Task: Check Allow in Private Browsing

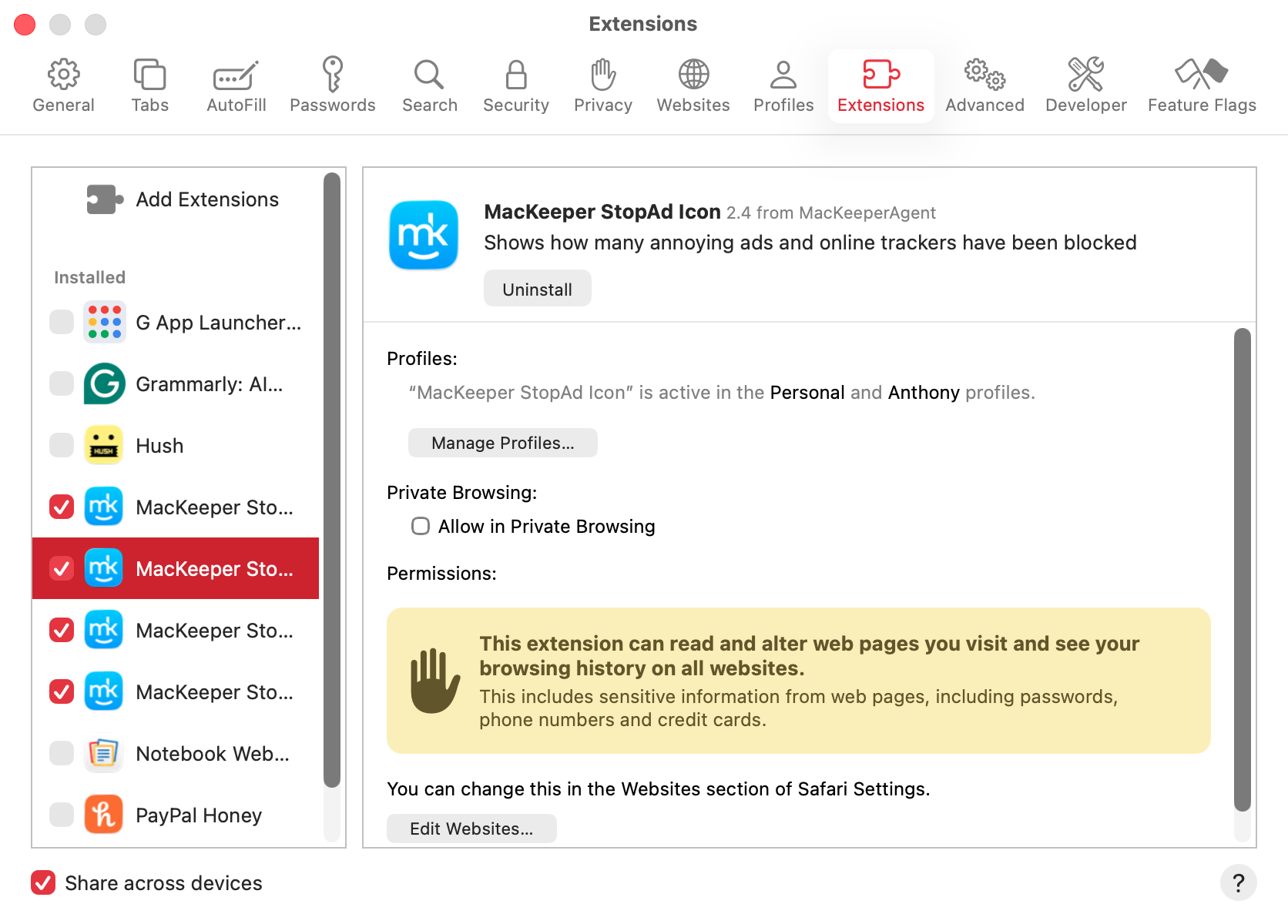Action: click(x=421, y=526)
